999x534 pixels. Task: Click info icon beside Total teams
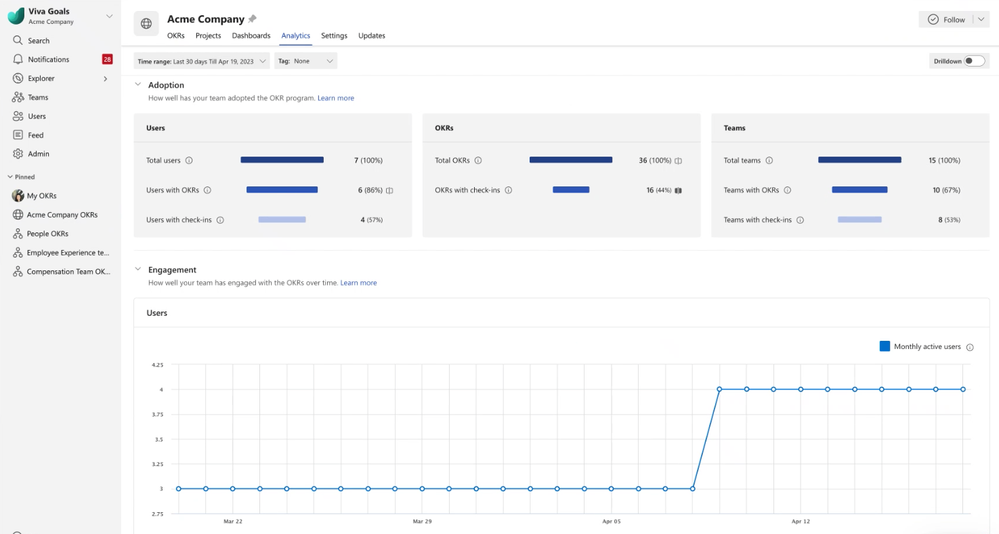pos(769,161)
